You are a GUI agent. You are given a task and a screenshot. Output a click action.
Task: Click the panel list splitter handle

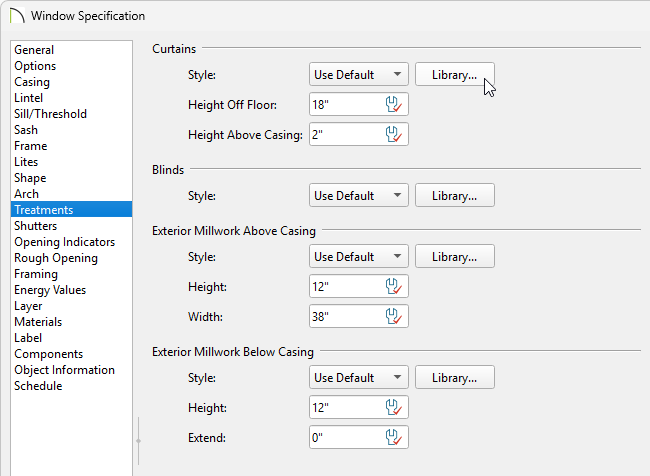(x=138, y=441)
